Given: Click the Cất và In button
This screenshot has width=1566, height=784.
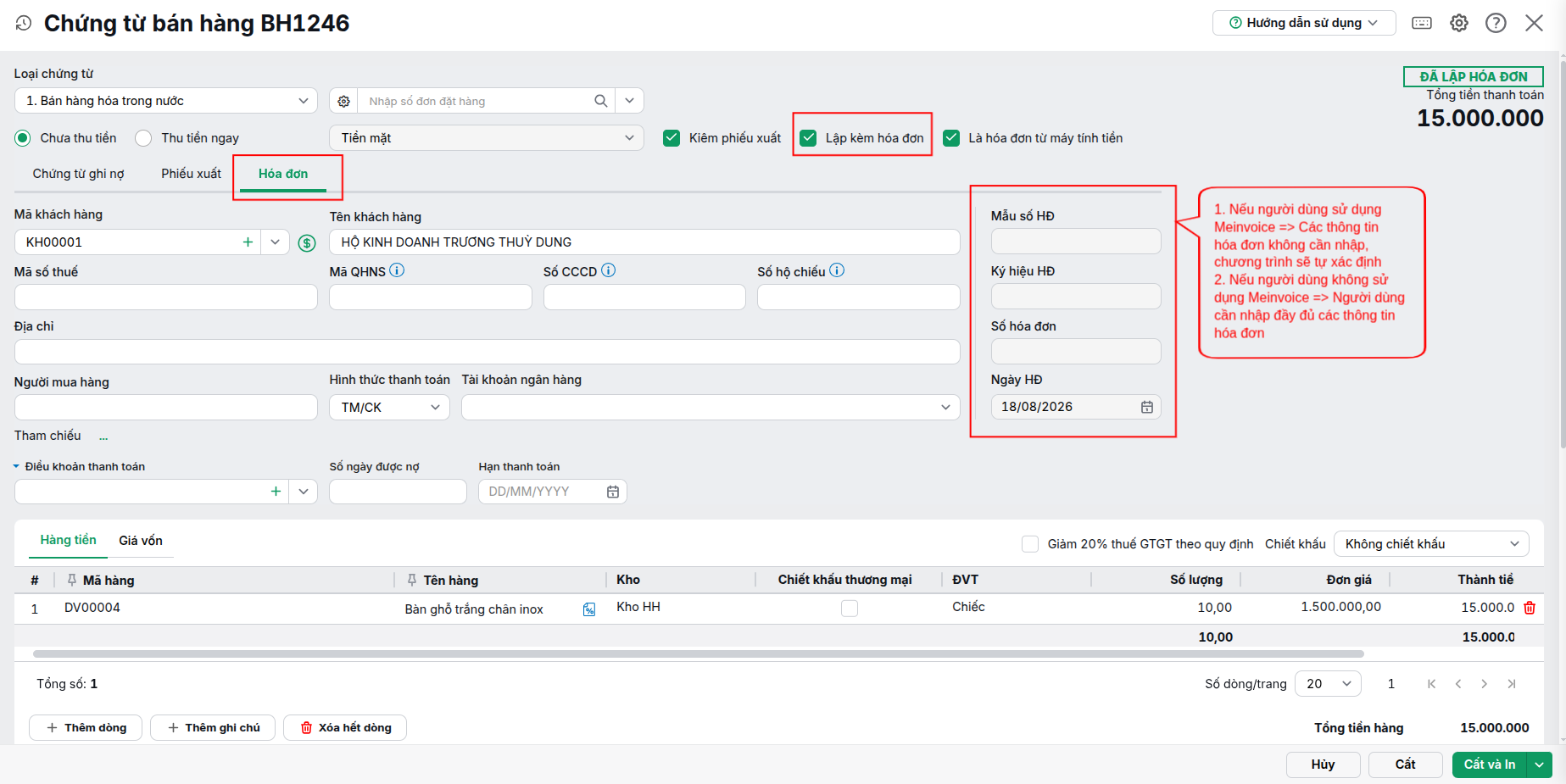Looking at the screenshot, I should pos(1490,765).
